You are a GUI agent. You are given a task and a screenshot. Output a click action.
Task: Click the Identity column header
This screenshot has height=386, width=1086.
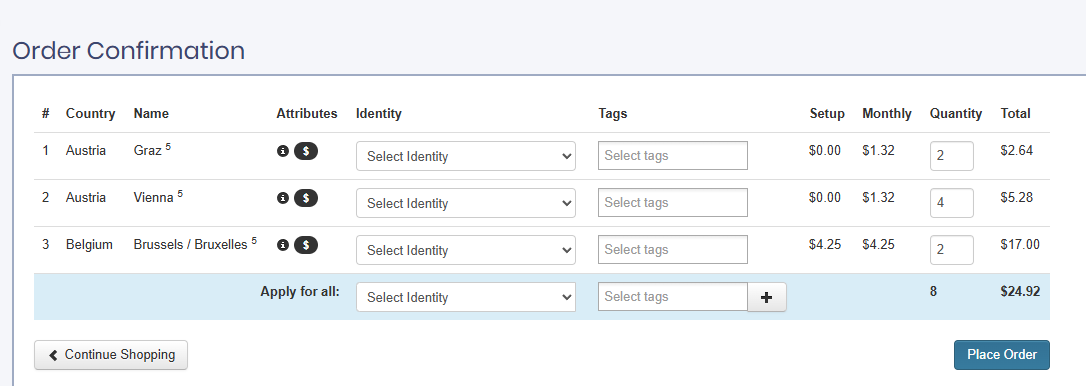point(379,114)
